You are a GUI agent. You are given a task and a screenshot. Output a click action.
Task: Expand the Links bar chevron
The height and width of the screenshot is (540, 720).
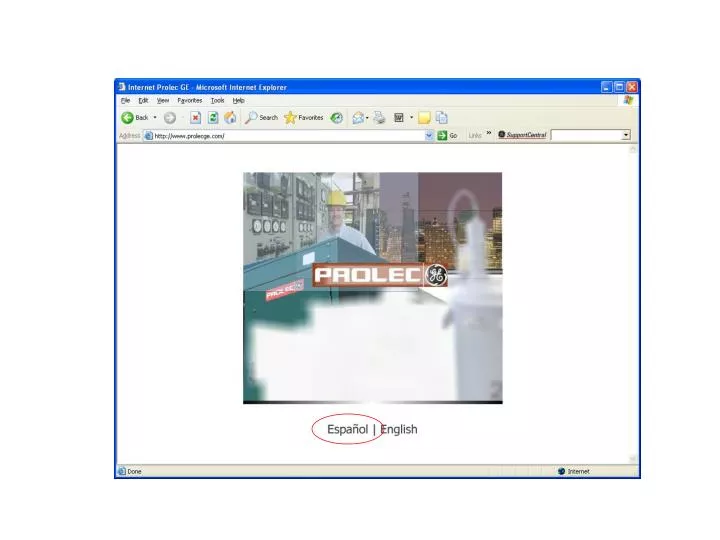489,133
